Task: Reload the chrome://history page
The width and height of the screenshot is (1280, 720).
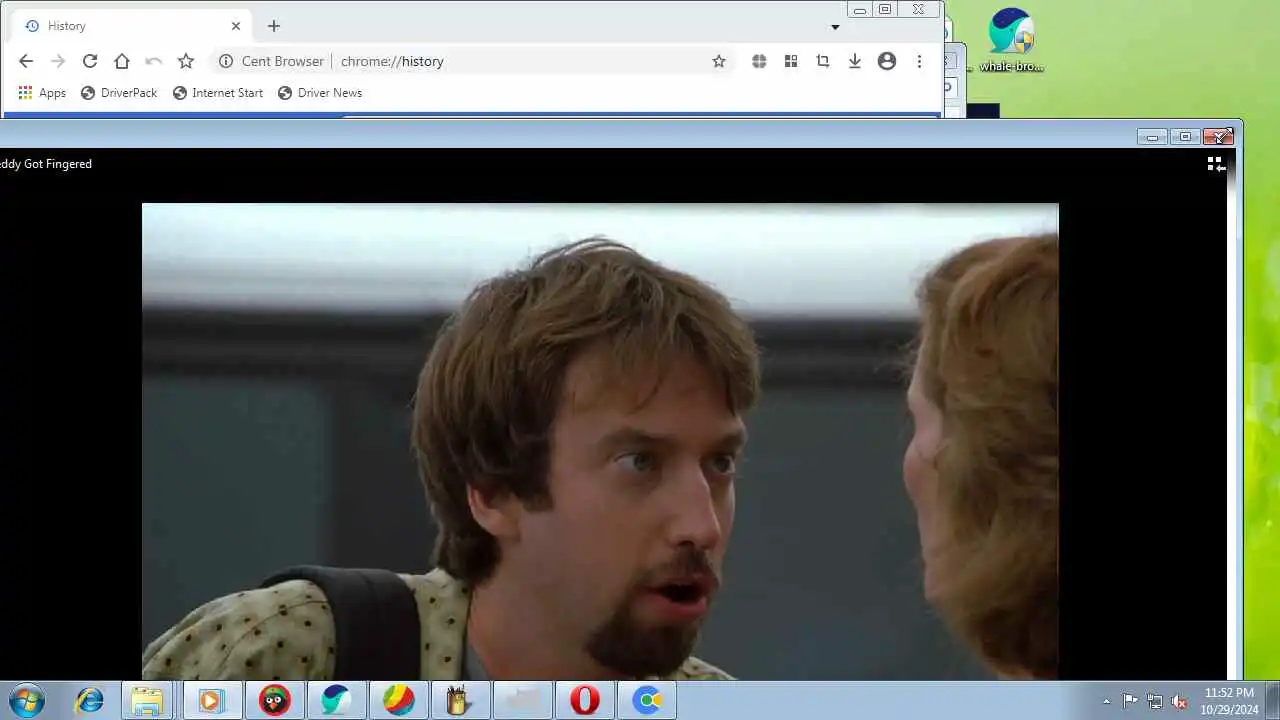Action: coord(90,61)
